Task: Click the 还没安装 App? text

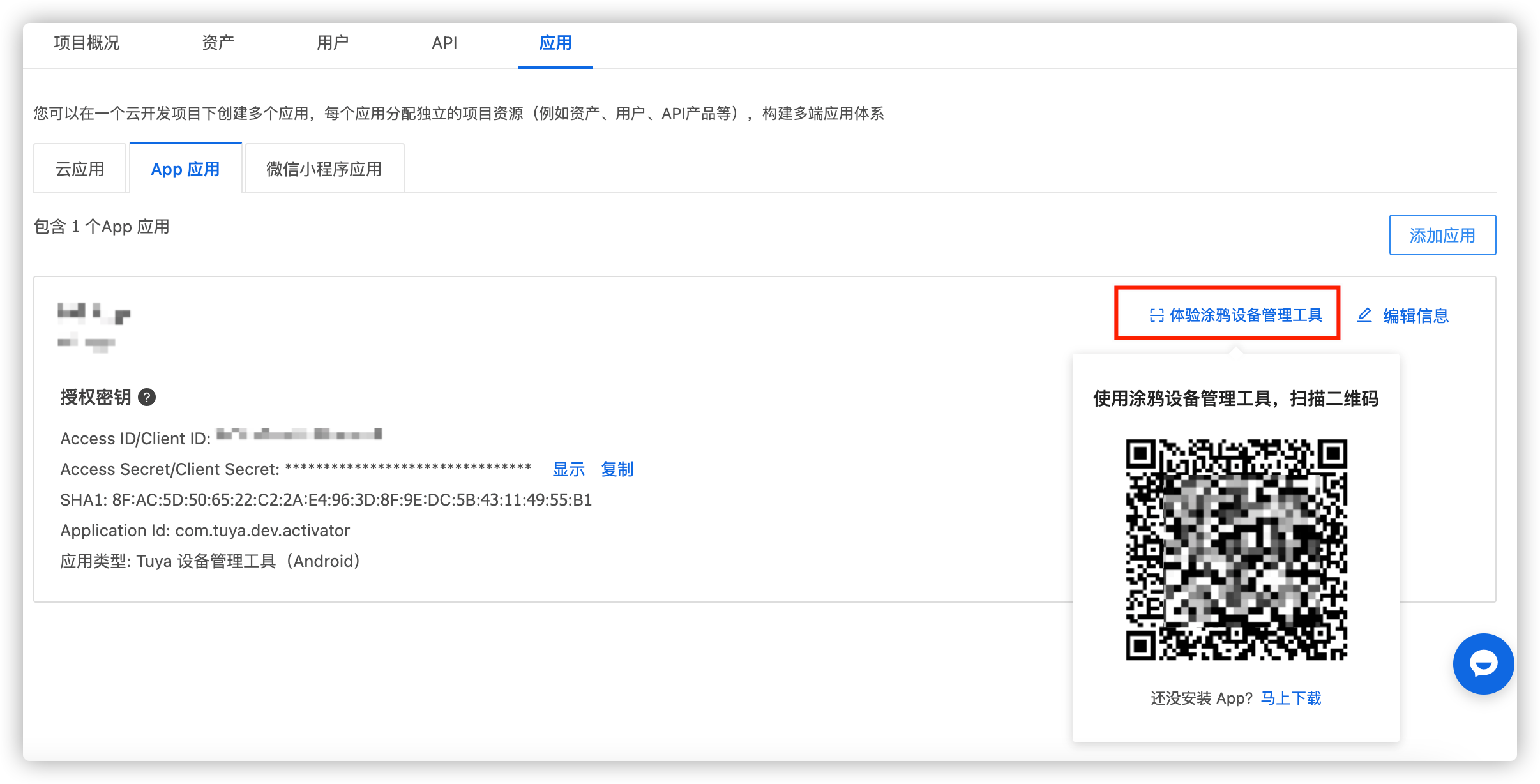Action: pos(1202,698)
